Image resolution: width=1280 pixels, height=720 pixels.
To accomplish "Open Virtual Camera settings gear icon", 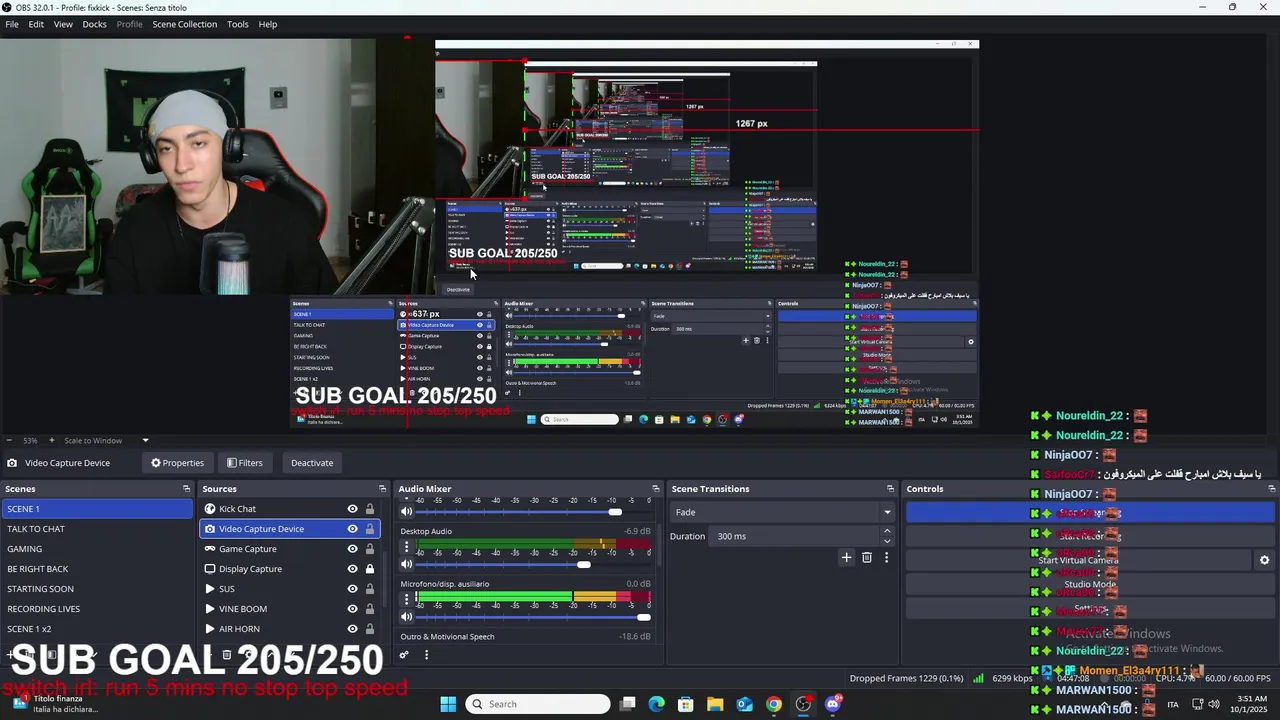I will (1264, 560).
